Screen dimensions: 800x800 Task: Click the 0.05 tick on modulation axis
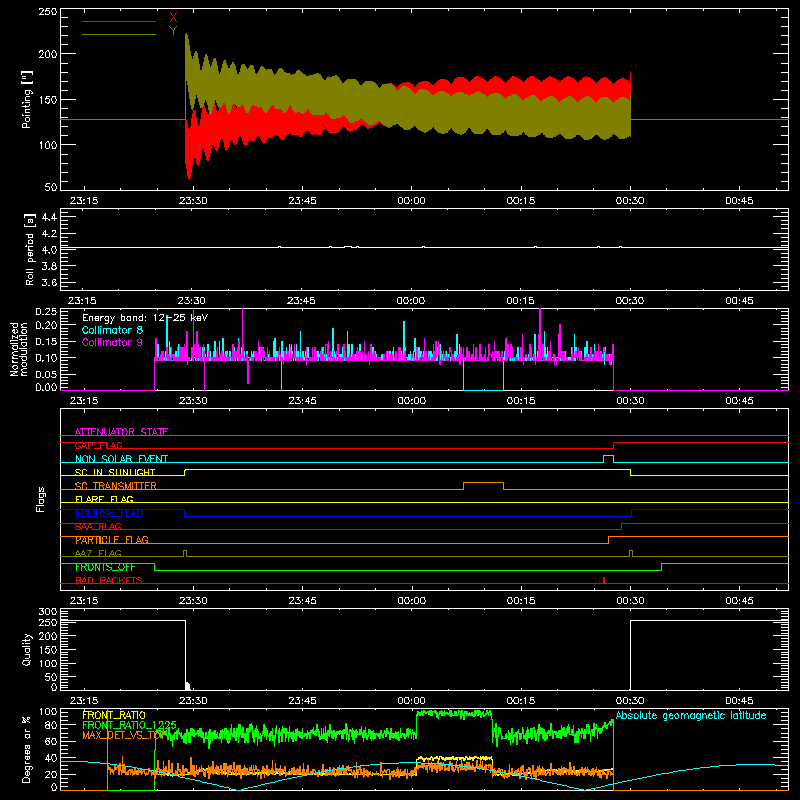coord(46,374)
